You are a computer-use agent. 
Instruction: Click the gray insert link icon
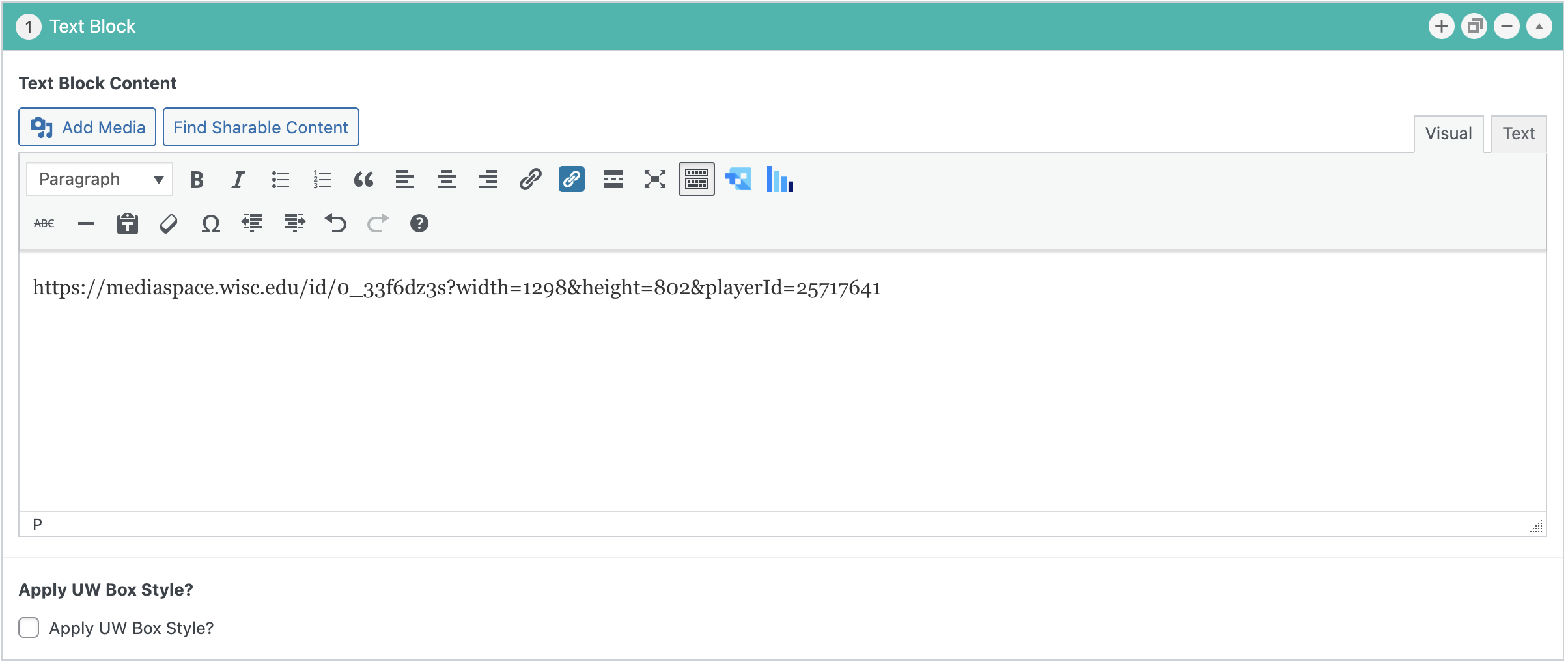click(530, 180)
